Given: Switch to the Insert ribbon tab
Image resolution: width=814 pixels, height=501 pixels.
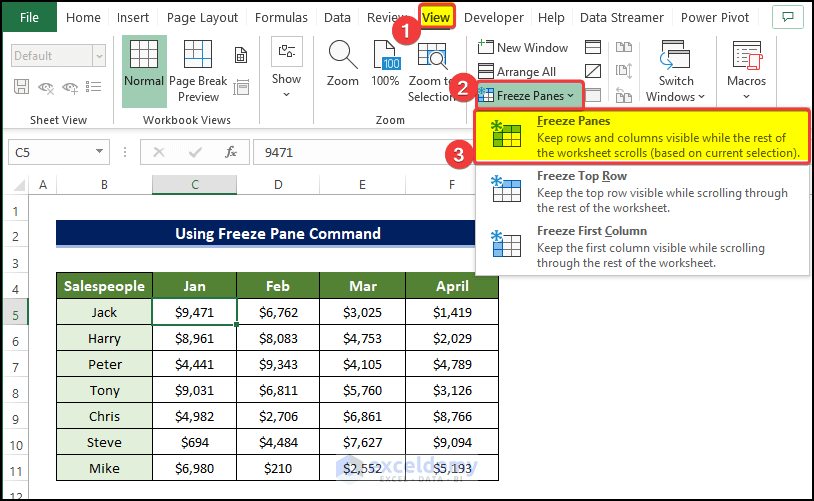Looking at the screenshot, I should [132, 18].
